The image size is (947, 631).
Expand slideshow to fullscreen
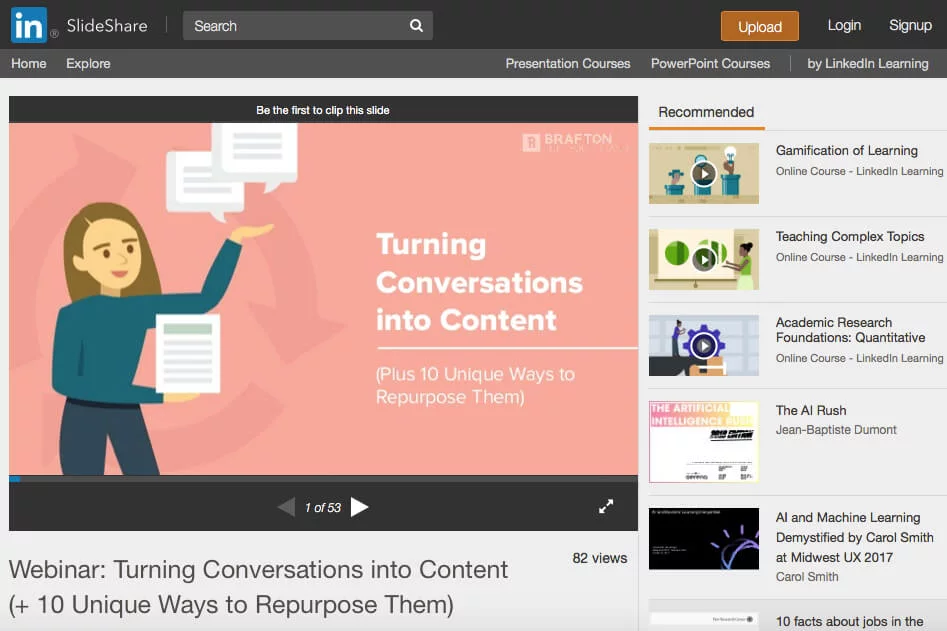coord(606,507)
